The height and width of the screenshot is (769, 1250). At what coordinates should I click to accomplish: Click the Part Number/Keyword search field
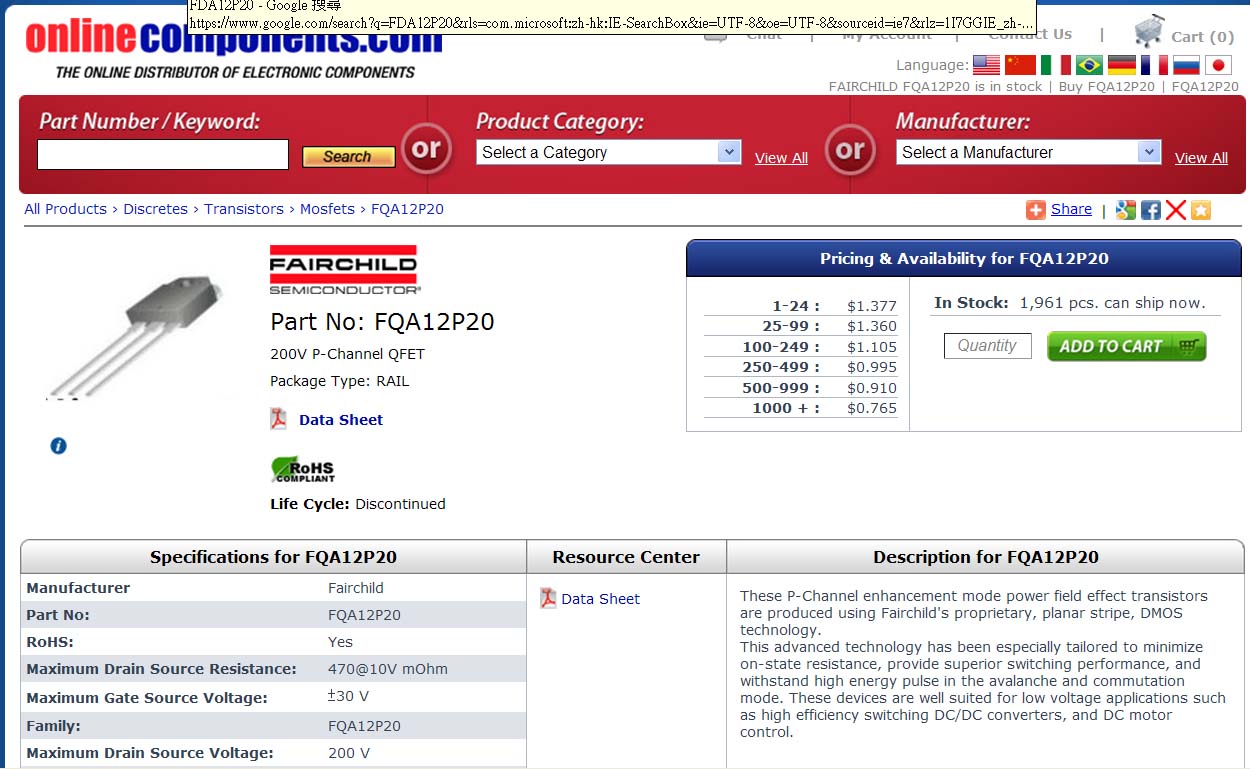click(x=163, y=155)
